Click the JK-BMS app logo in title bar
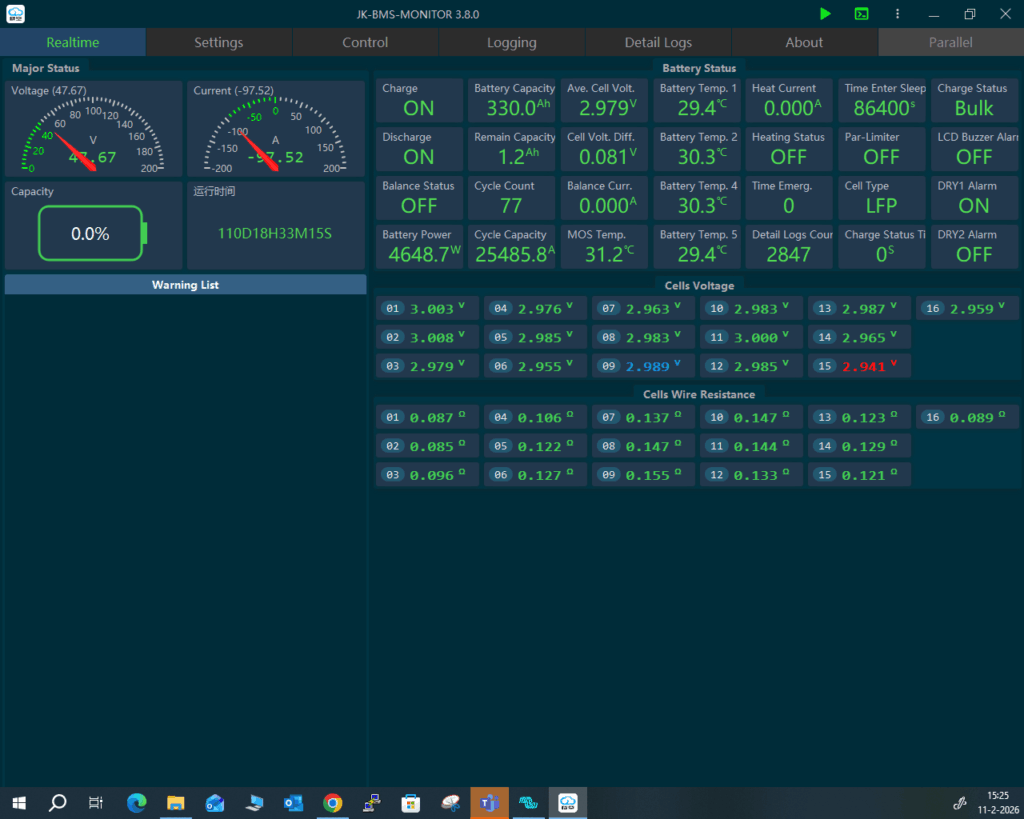 15,14
